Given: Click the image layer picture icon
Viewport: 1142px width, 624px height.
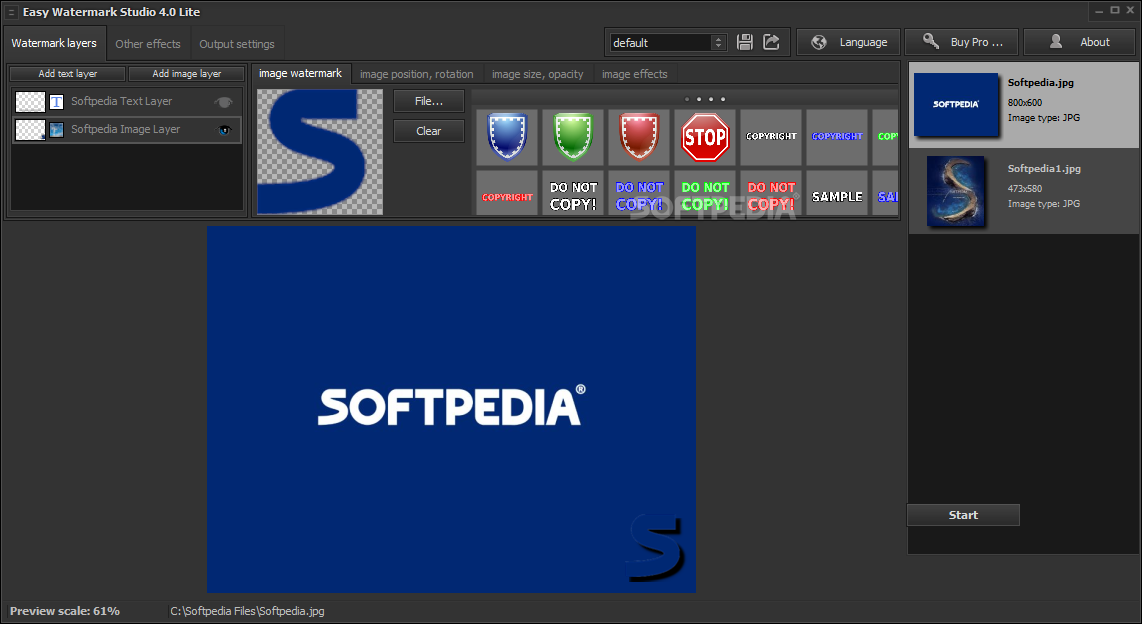Looking at the screenshot, I should click(56, 130).
